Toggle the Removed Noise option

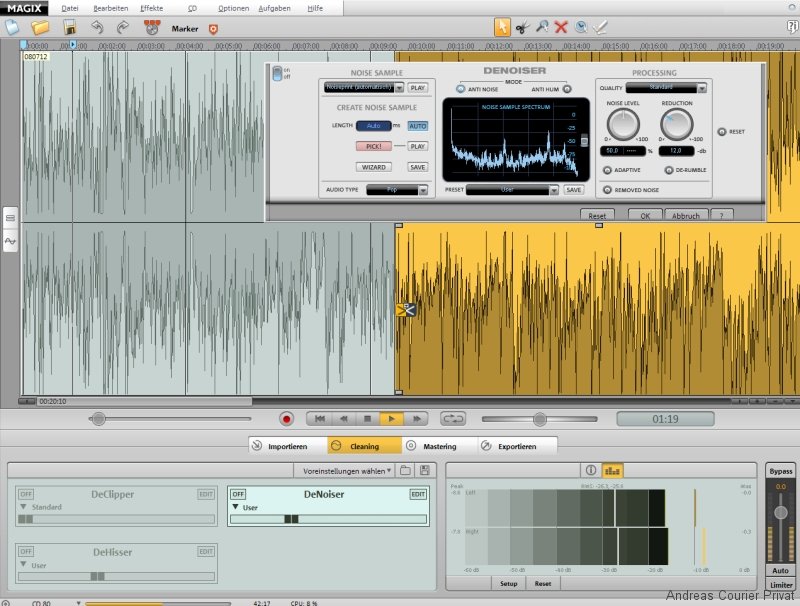[607, 190]
